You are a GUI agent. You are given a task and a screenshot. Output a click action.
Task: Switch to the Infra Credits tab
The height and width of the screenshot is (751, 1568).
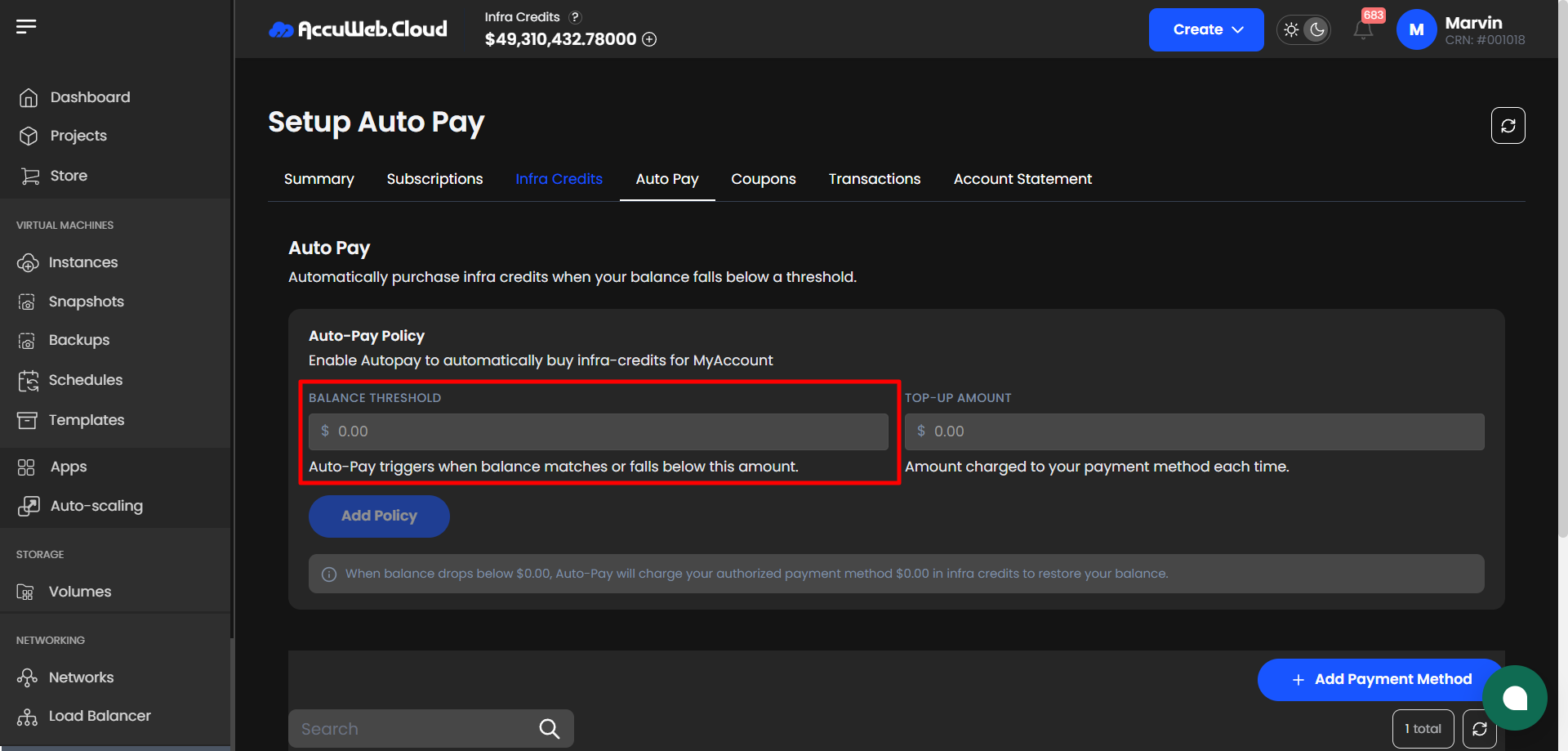pos(559,179)
